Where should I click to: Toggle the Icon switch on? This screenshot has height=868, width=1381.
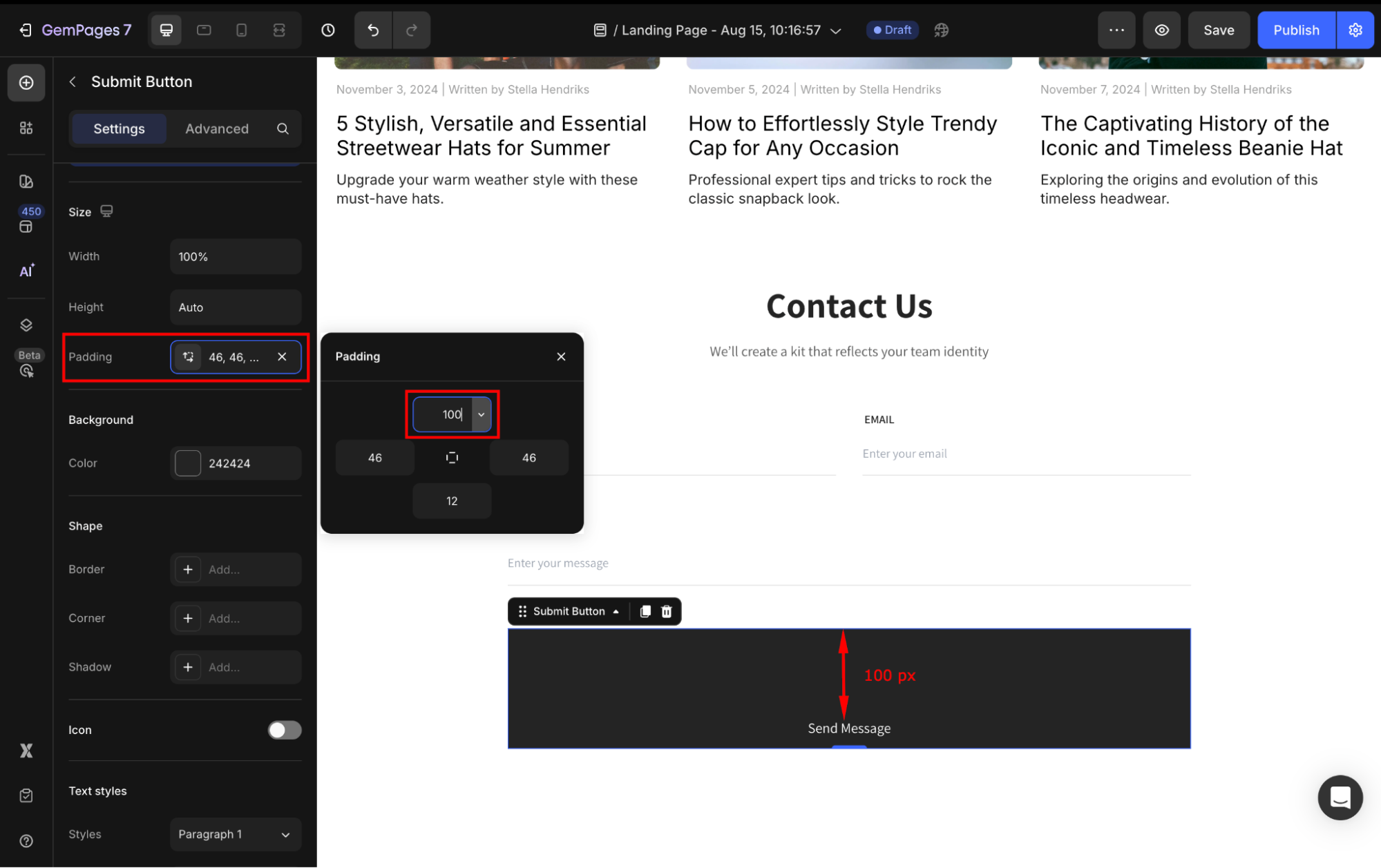click(x=285, y=730)
